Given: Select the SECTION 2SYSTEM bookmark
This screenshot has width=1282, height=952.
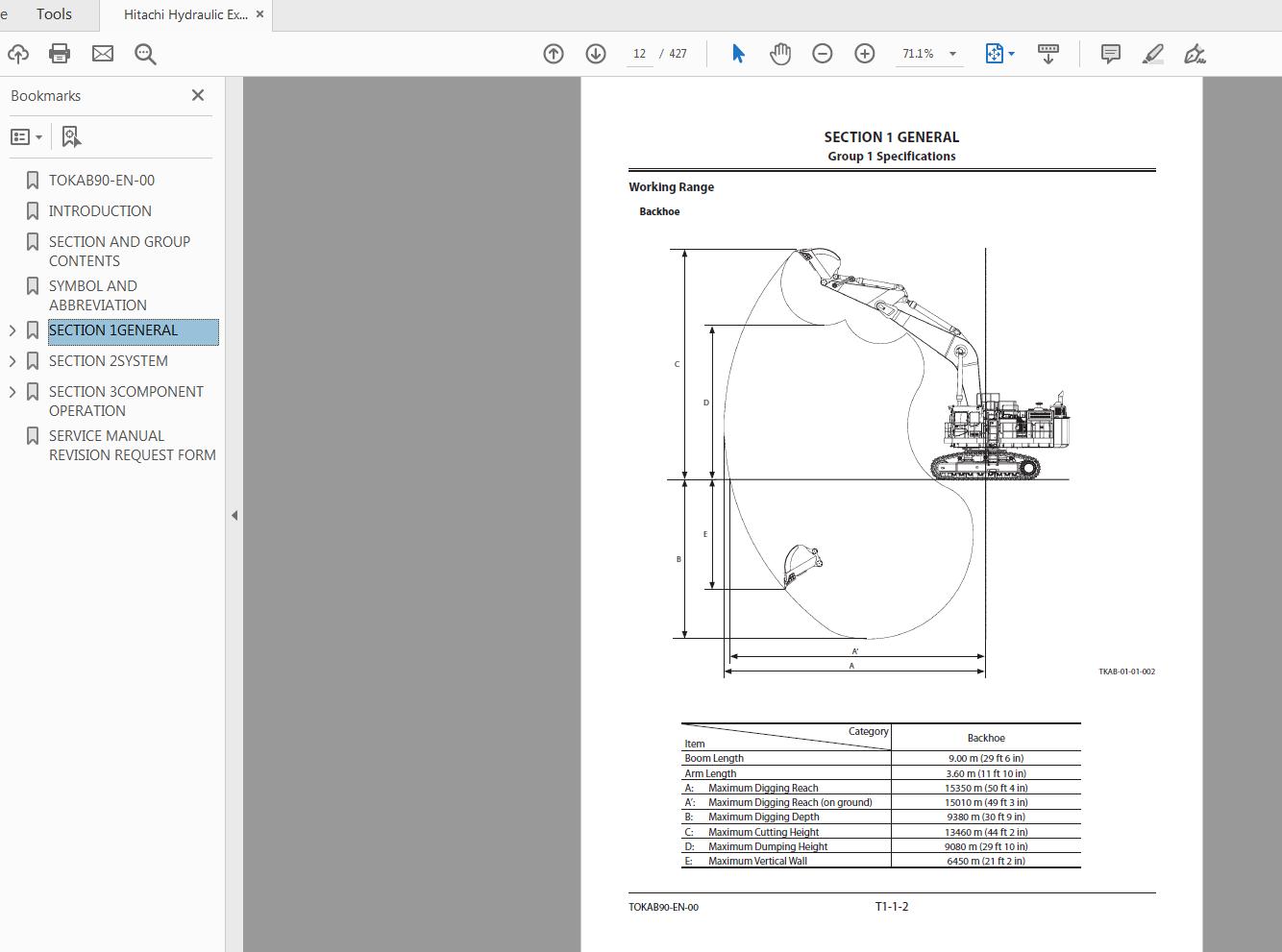Looking at the screenshot, I should pyautogui.click(x=109, y=361).
